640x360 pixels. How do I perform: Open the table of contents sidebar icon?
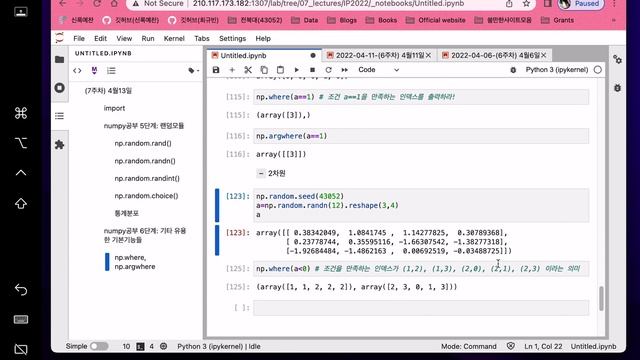tap(60, 116)
